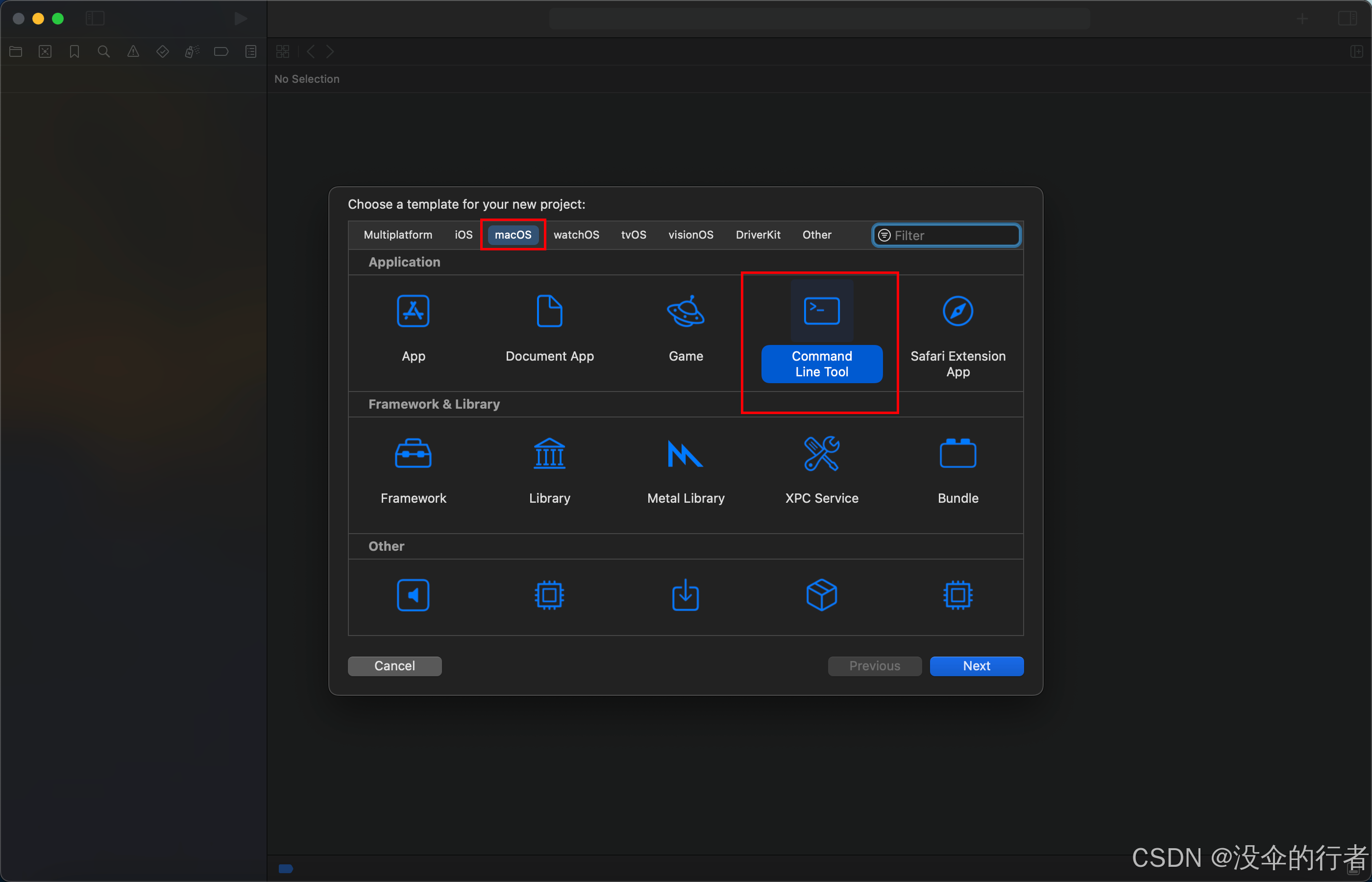Toggle the right inspector panel
1372x882 pixels.
1347,19
